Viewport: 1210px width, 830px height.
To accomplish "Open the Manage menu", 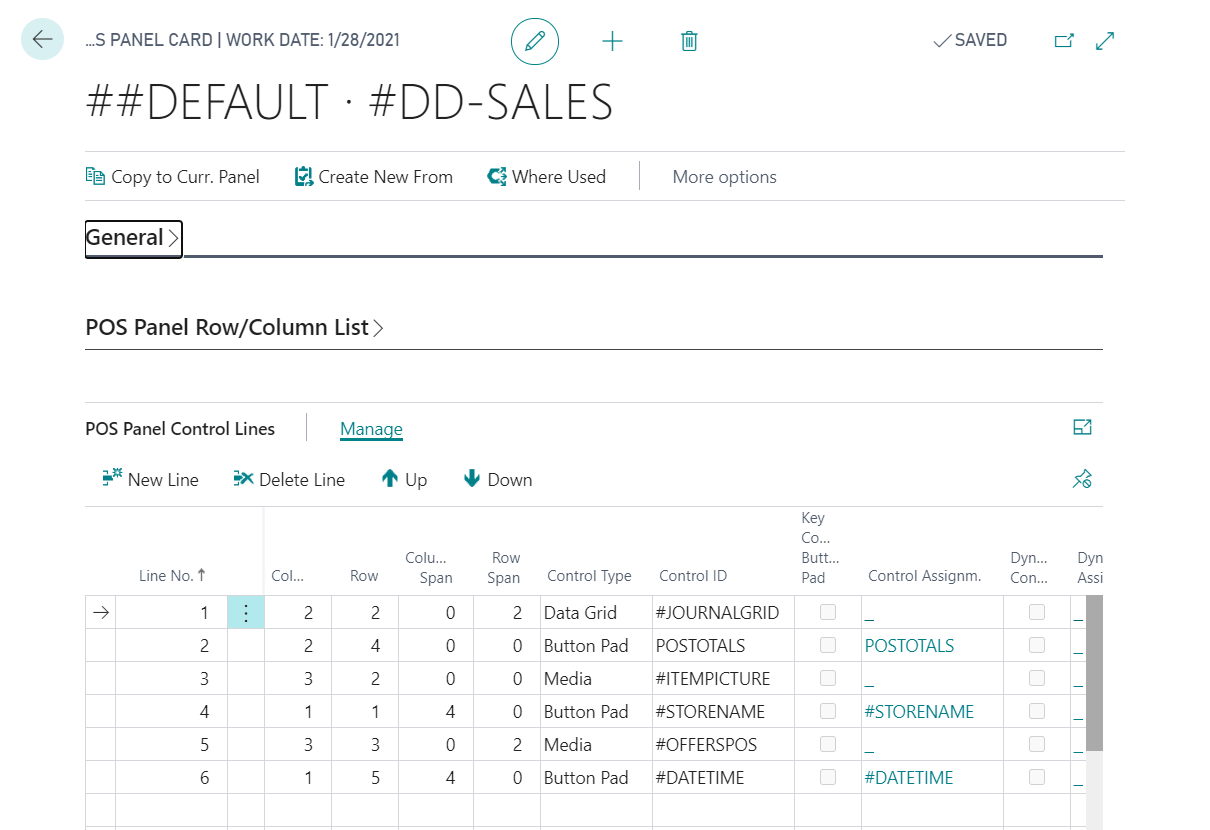I will (371, 429).
